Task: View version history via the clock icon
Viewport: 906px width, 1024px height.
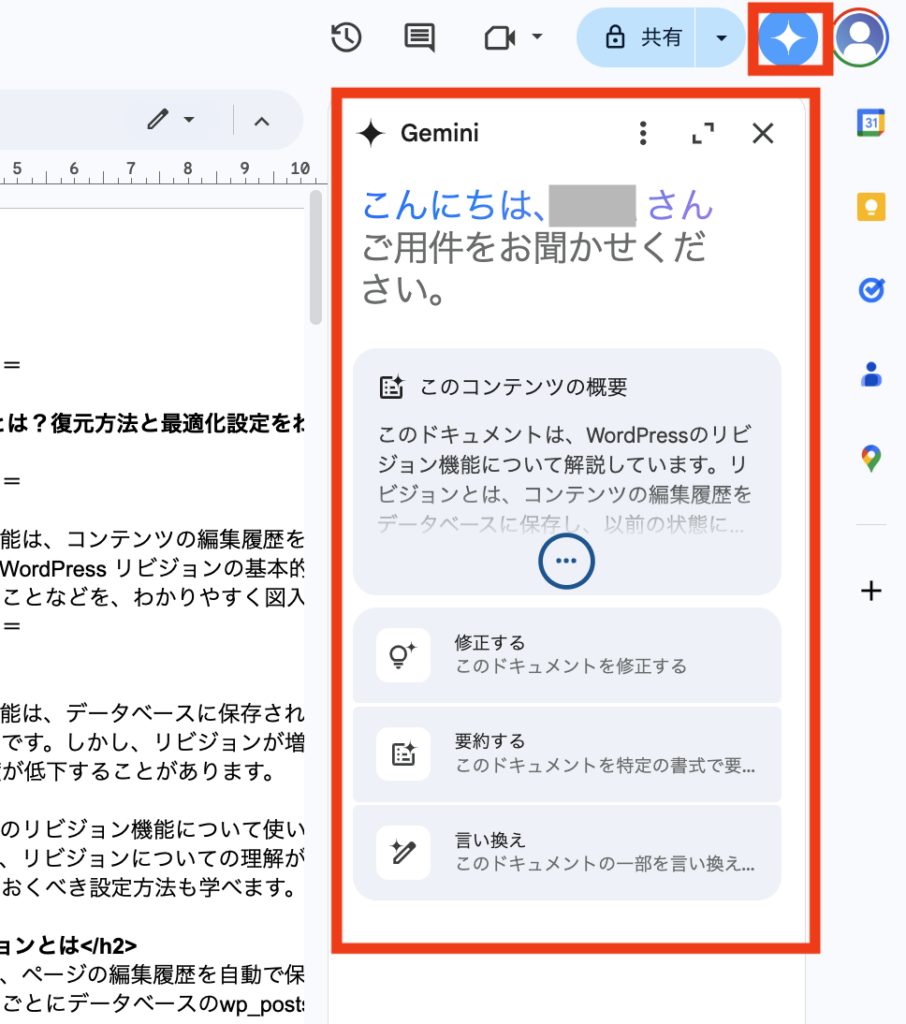Action: (x=345, y=37)
